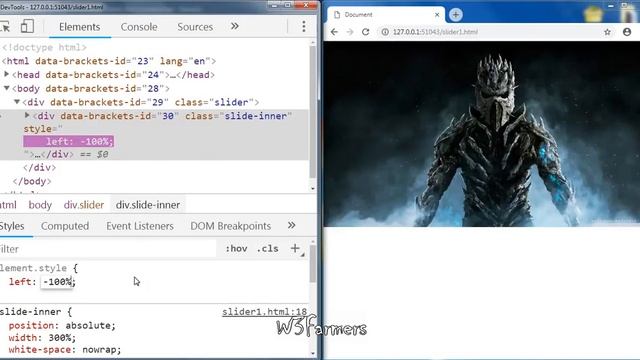The width and height of the screenshot is (640, 360).
Task: Open the browser profile avatar
Action: click(x=627, y=32)
